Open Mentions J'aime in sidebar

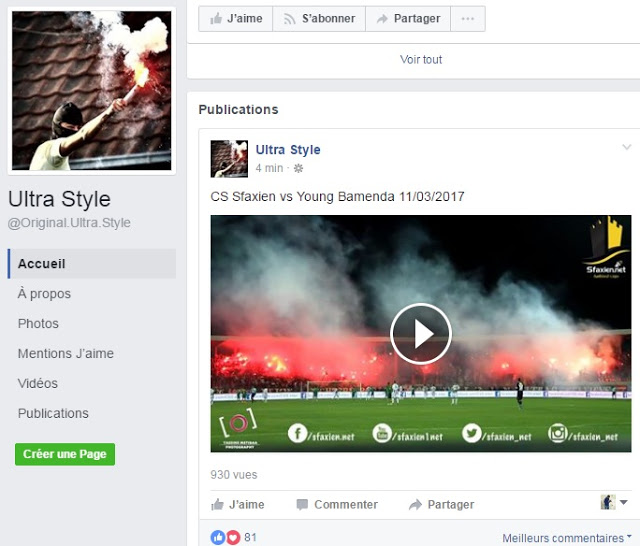(66, 353)
